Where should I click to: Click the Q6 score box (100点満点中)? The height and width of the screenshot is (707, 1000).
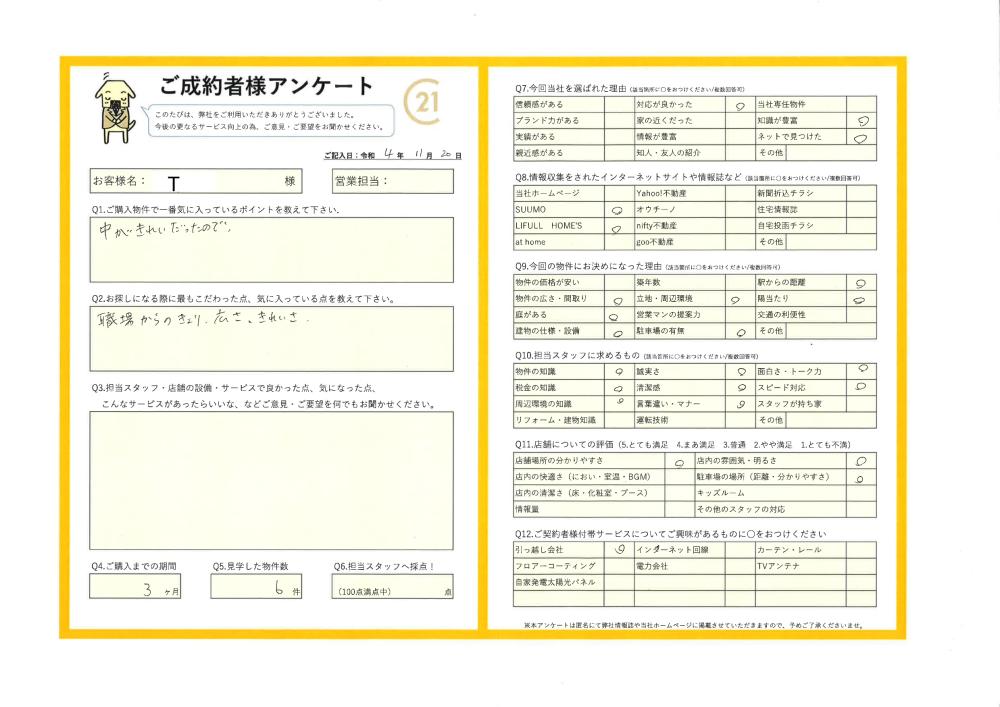pyautogui.click(x=393, y=586)
